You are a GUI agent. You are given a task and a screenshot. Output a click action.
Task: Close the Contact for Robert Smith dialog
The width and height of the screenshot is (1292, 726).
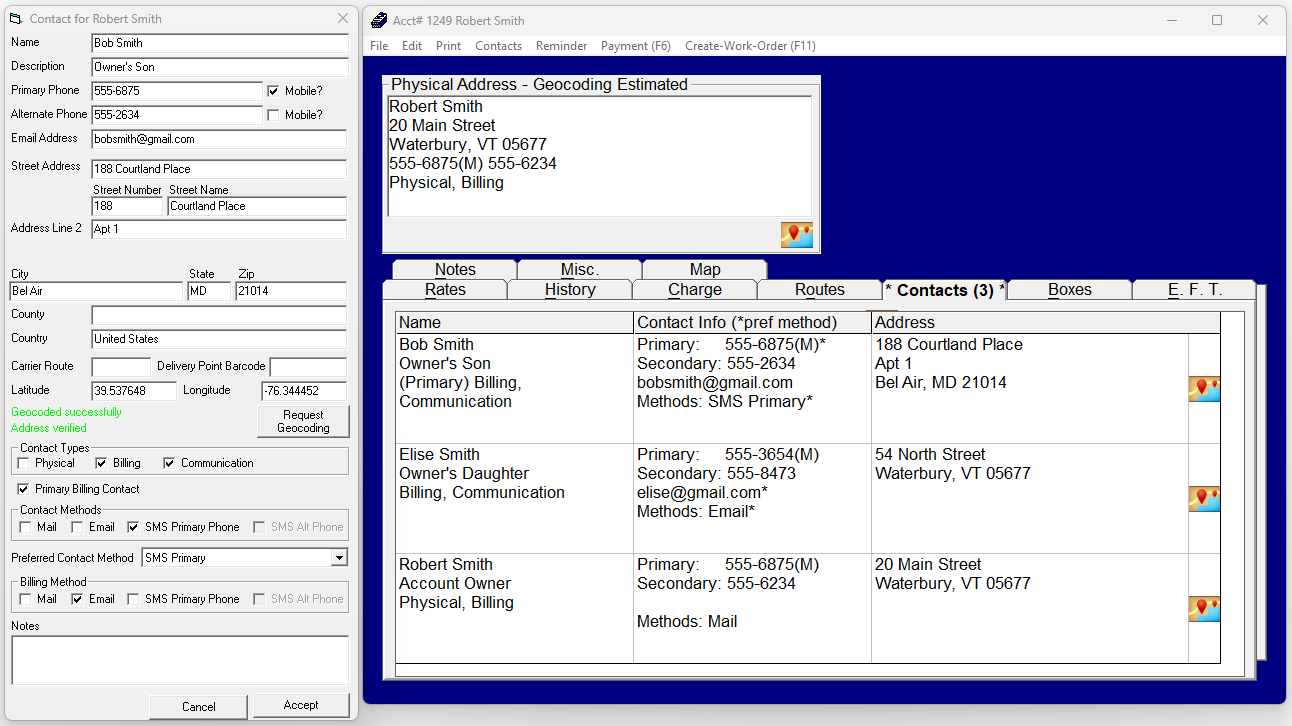(x=343, y=19)
